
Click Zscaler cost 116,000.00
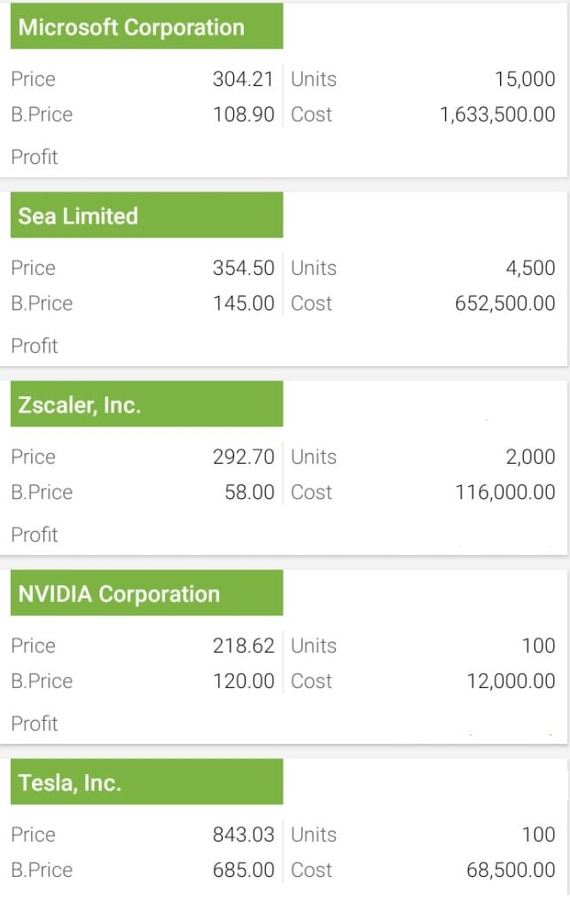505,492
